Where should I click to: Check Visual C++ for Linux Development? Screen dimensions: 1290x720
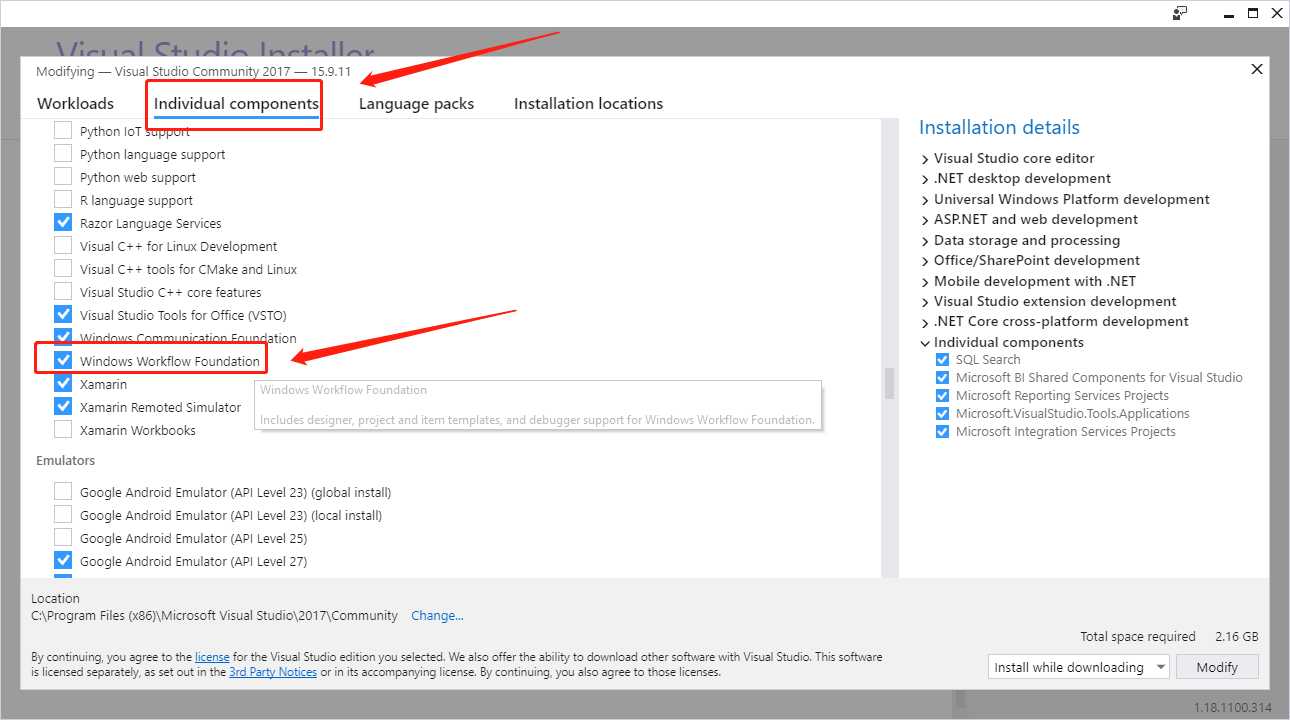pyautogui.click(x=63, y=246)
